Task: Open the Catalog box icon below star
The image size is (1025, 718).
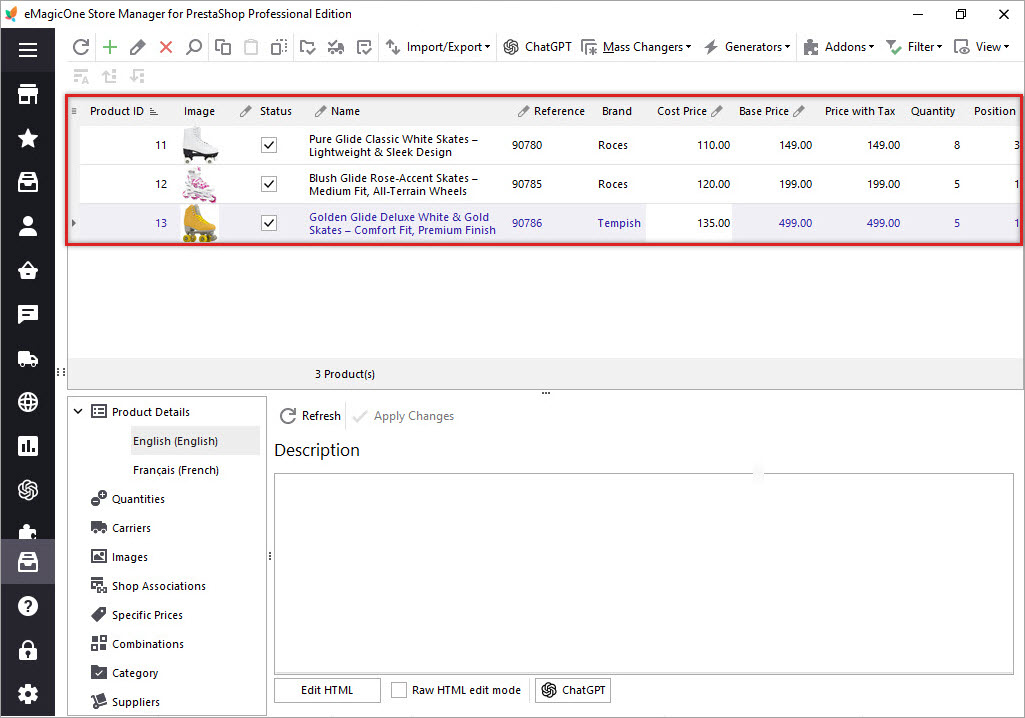Action: coord(27,182)
